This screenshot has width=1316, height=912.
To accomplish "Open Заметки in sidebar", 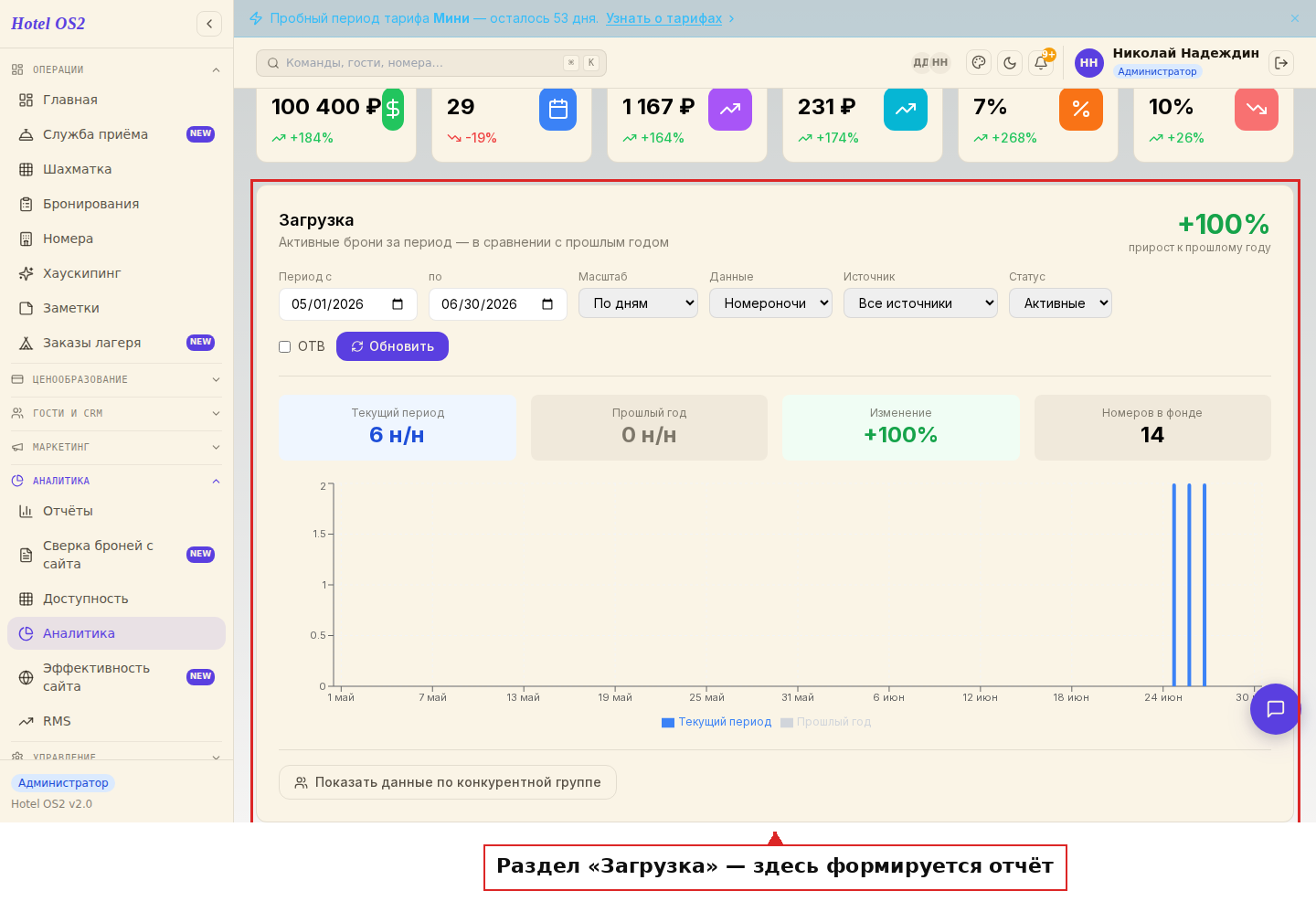I will 116,308.
